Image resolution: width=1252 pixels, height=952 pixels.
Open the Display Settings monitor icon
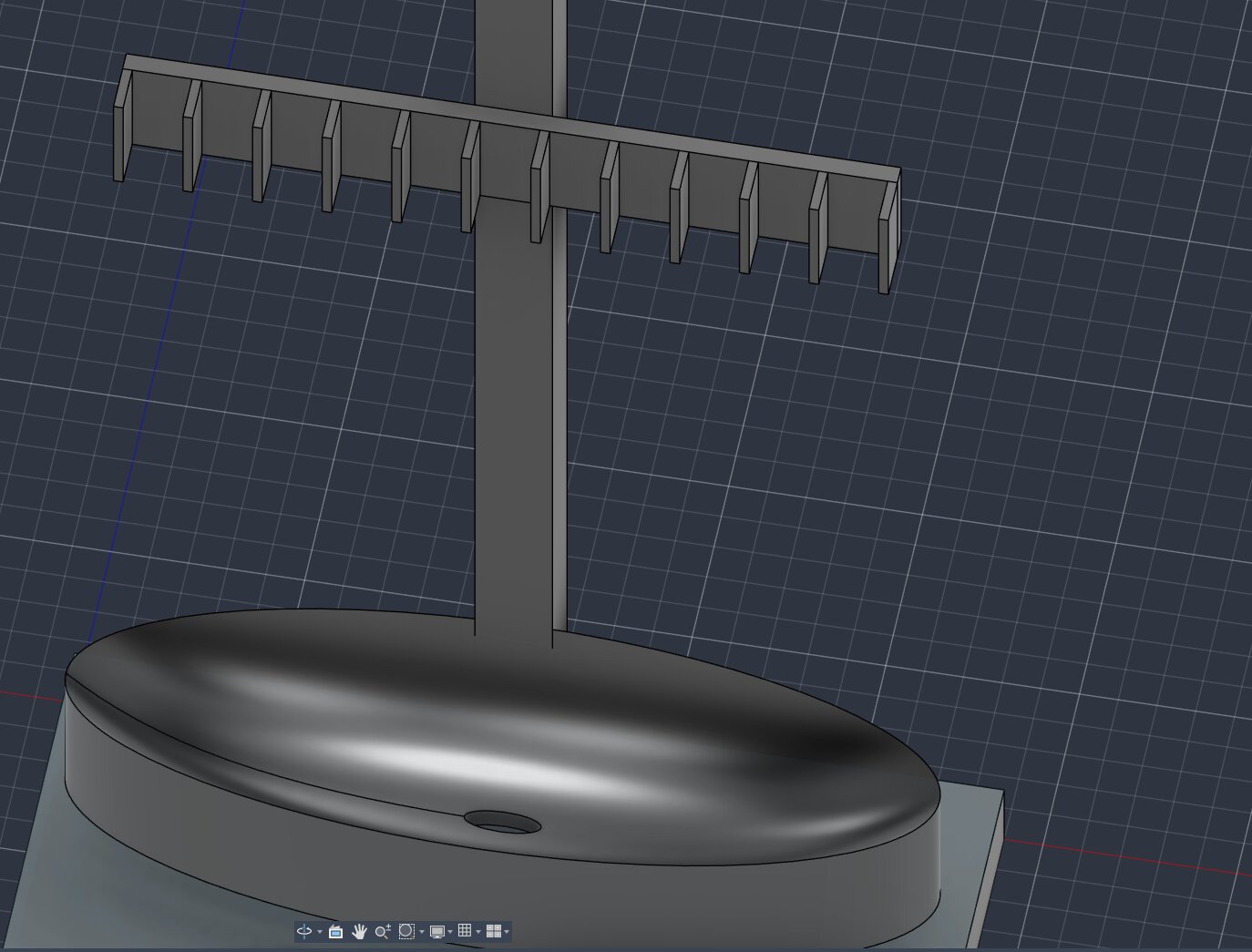[437, 931]
